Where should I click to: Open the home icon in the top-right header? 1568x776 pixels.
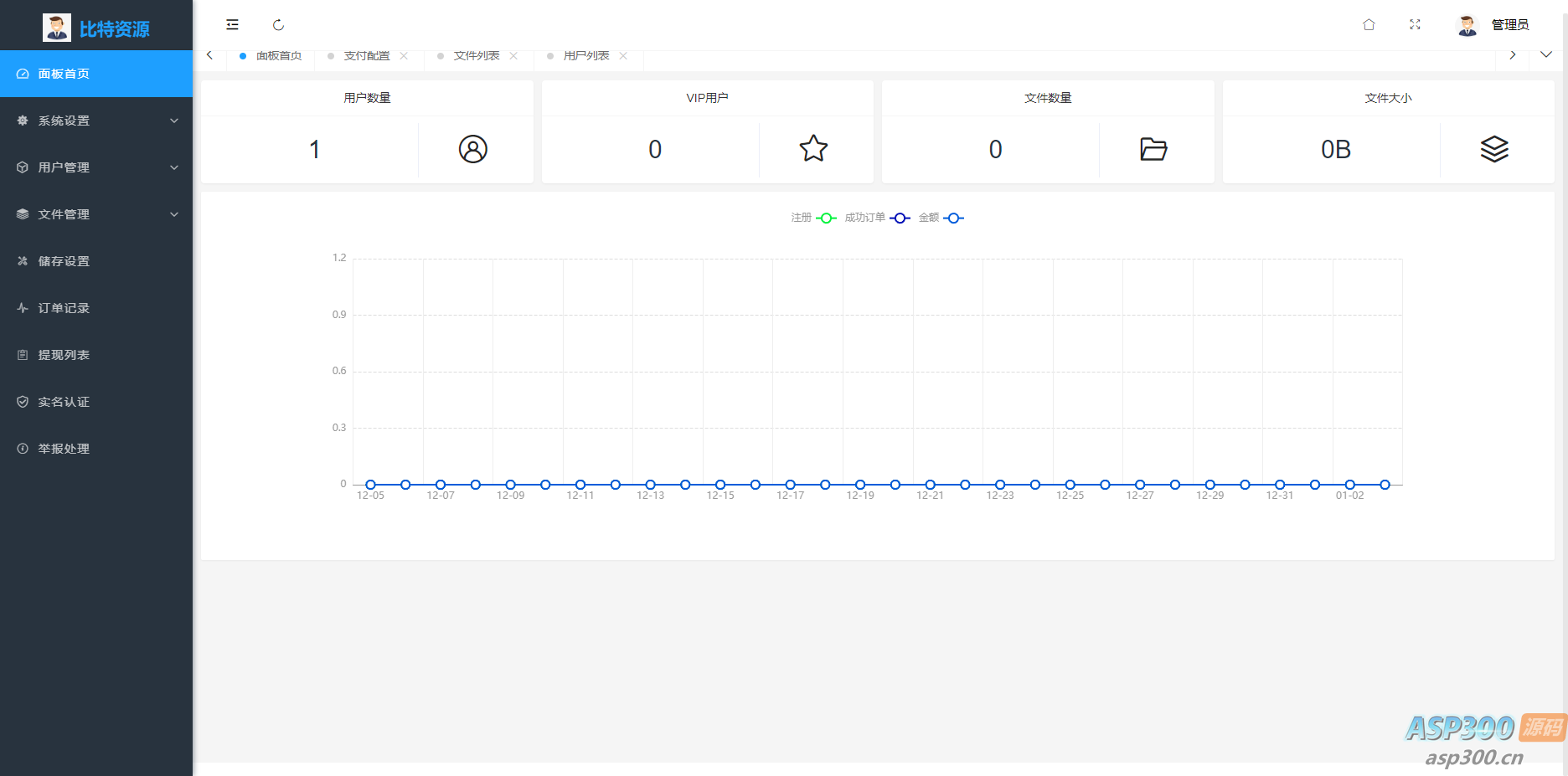point(1369,25)
